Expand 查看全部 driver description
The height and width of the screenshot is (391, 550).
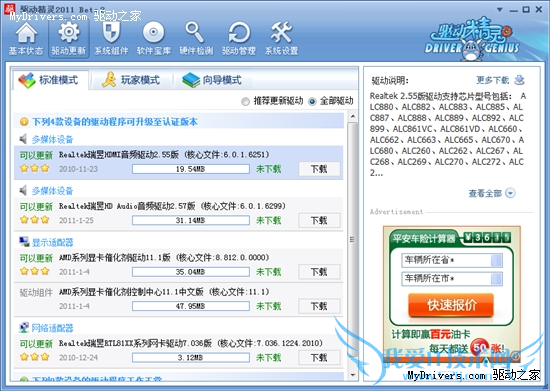coord(492,193)
